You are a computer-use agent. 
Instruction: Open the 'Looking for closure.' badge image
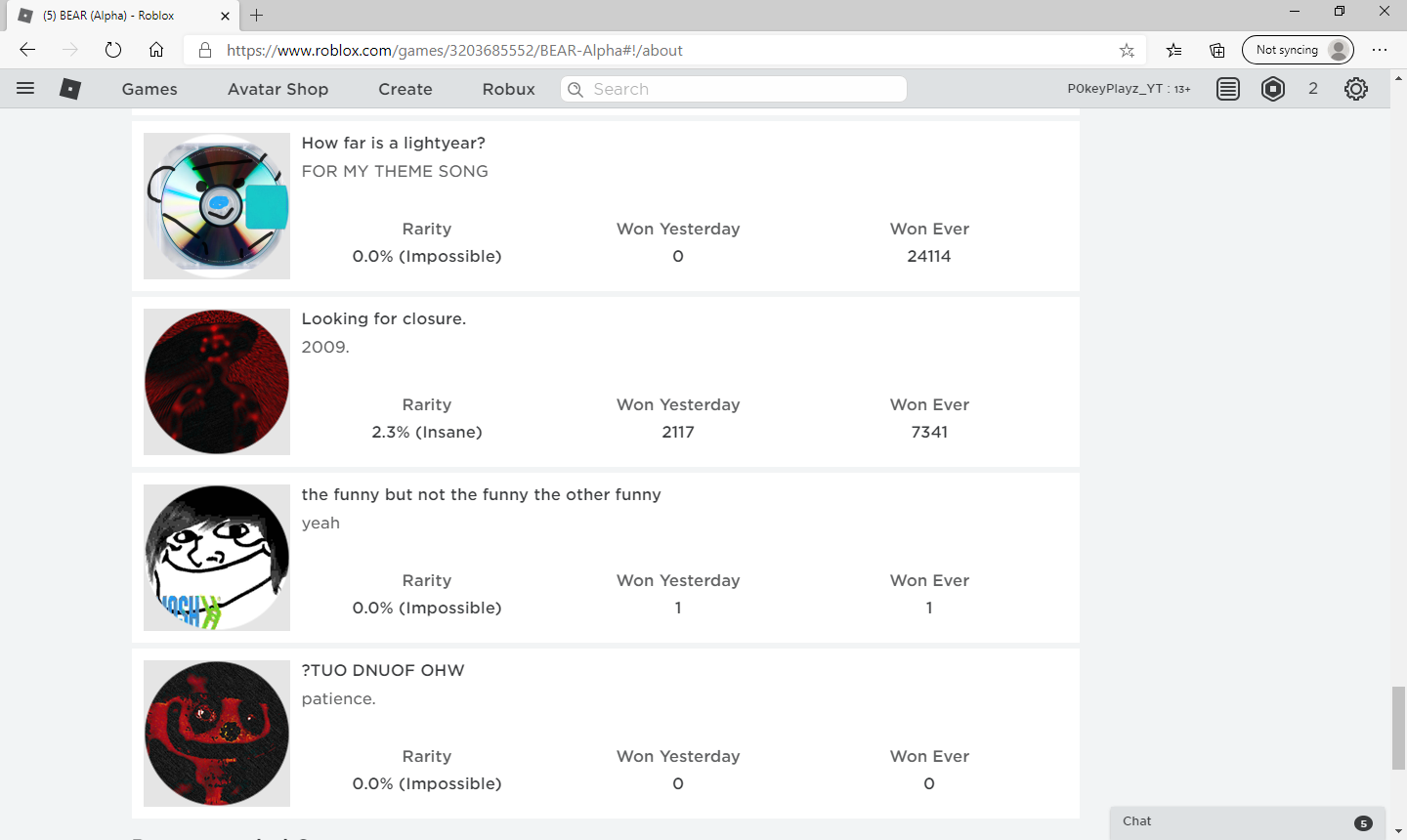[x=217, y=382]
